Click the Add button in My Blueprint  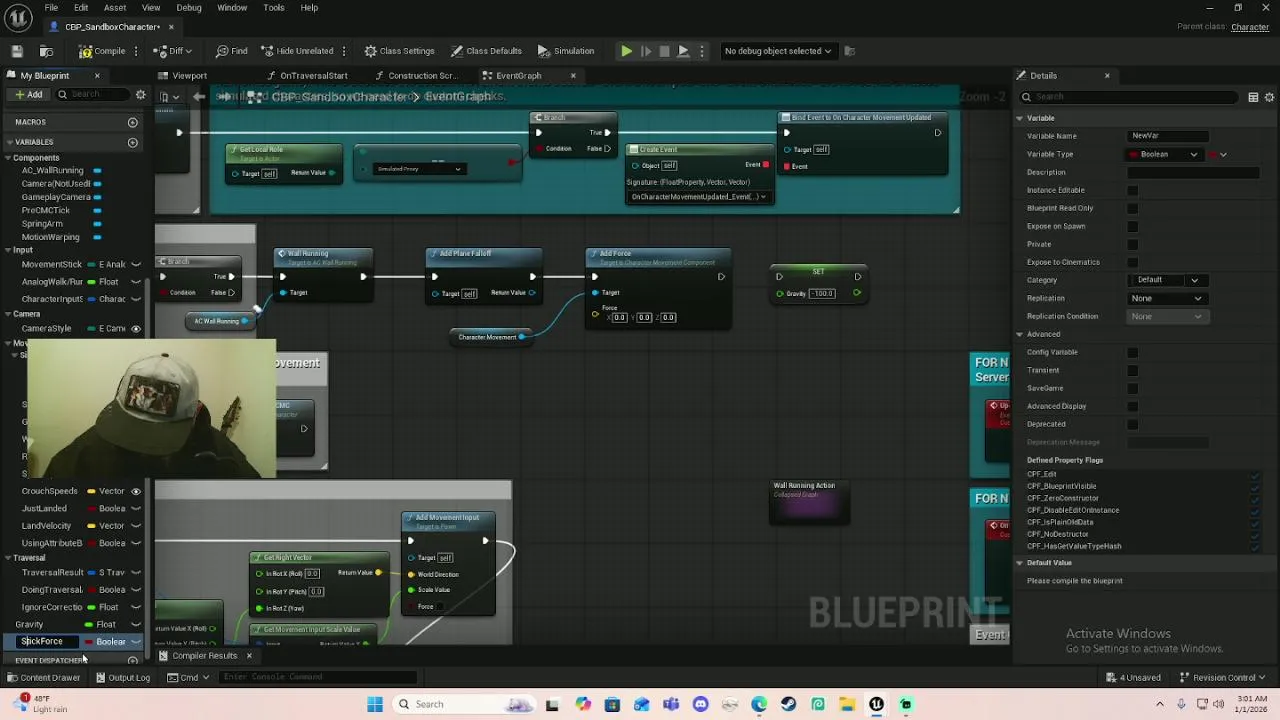28,95
